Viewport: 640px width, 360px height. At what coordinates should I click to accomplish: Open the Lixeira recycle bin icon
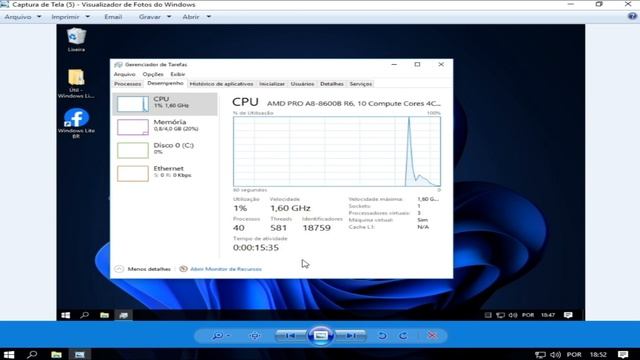click(76, 40)
